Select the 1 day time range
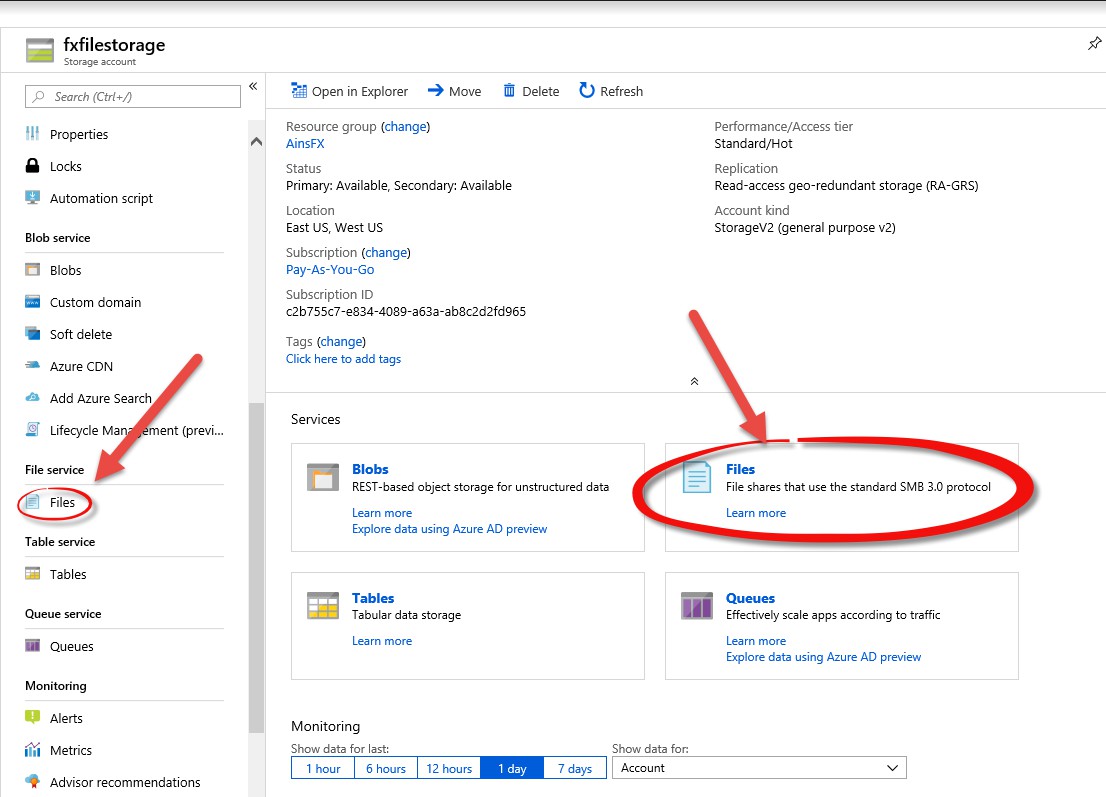The width and height of the screenshot is (1106, 797). [x=512, y=768]
